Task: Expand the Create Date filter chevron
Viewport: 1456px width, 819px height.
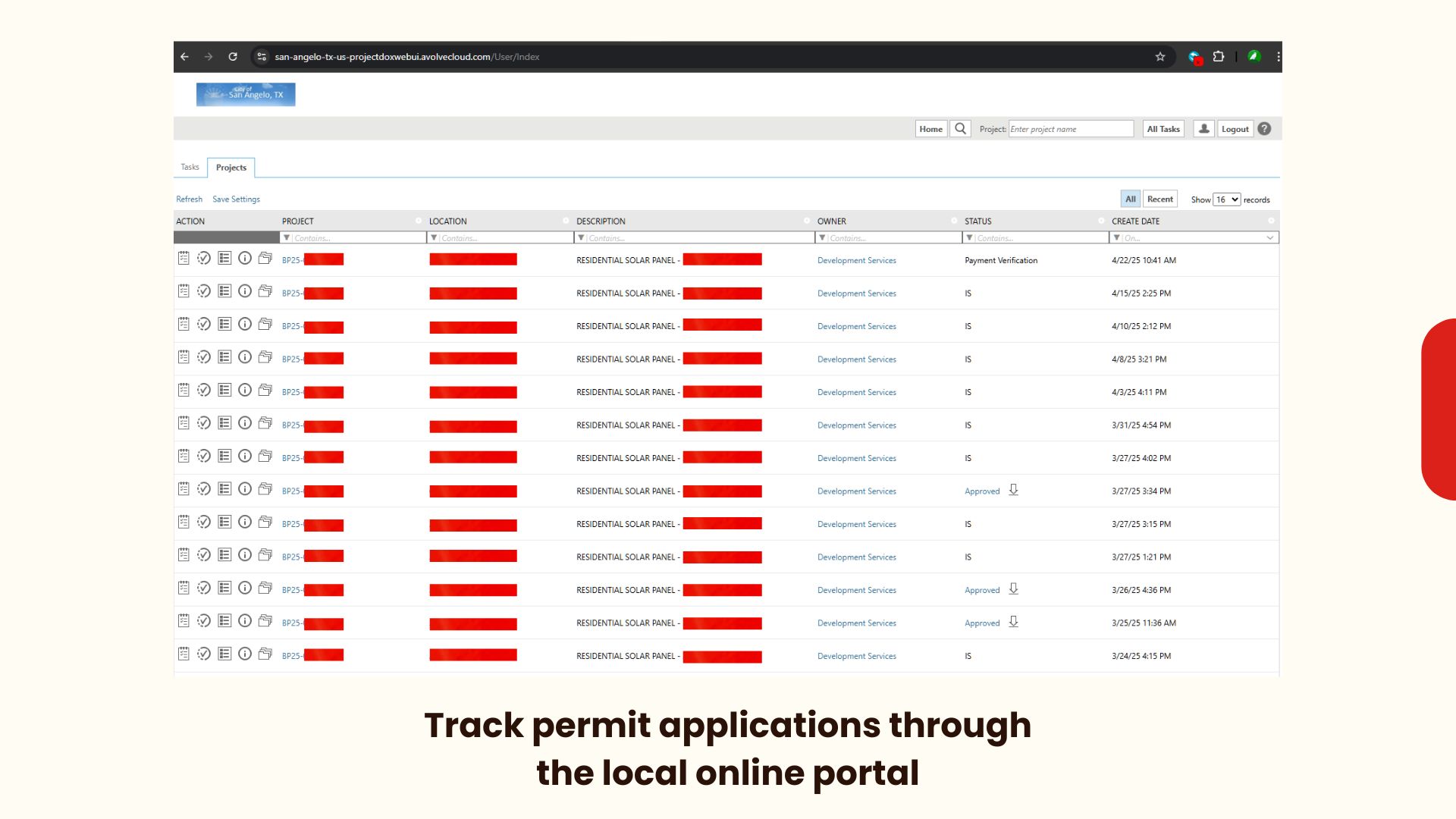Action: [x=1269, y=238]
